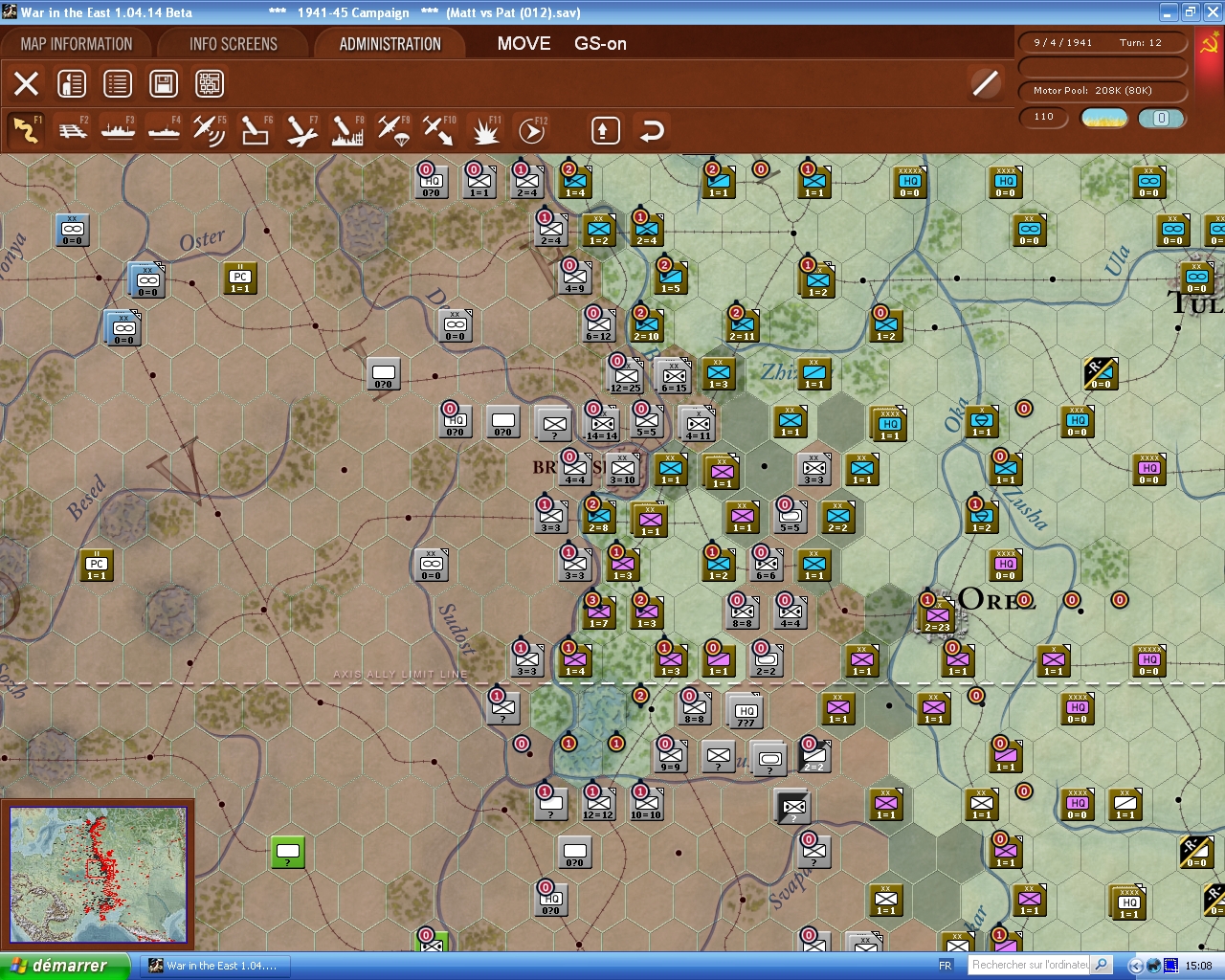Open the grid-pattern map icon in Administration
The image size is (1225, 980).
tap(210, 83)
